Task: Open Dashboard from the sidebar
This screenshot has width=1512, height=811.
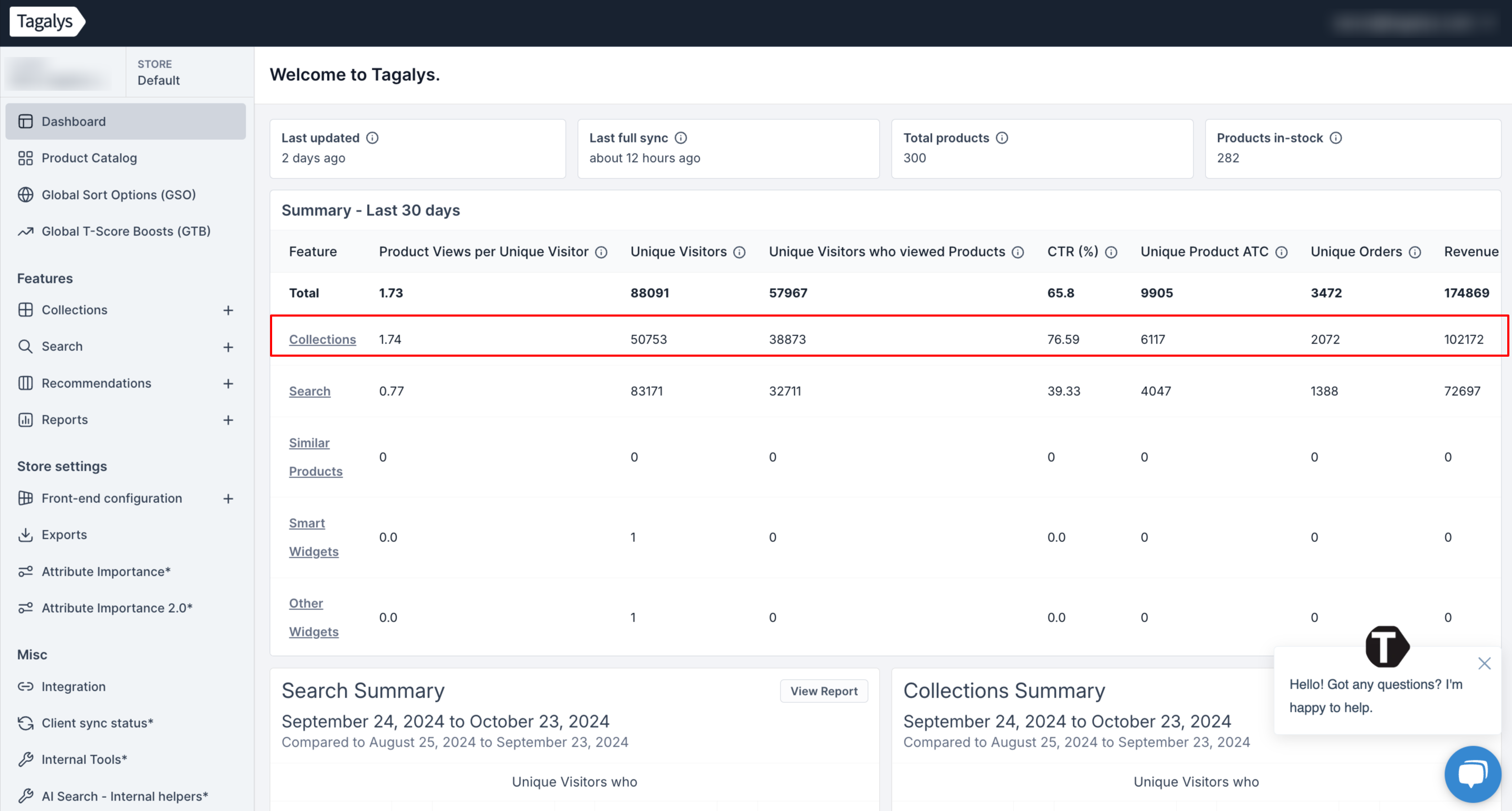Action: click(126, 121)
